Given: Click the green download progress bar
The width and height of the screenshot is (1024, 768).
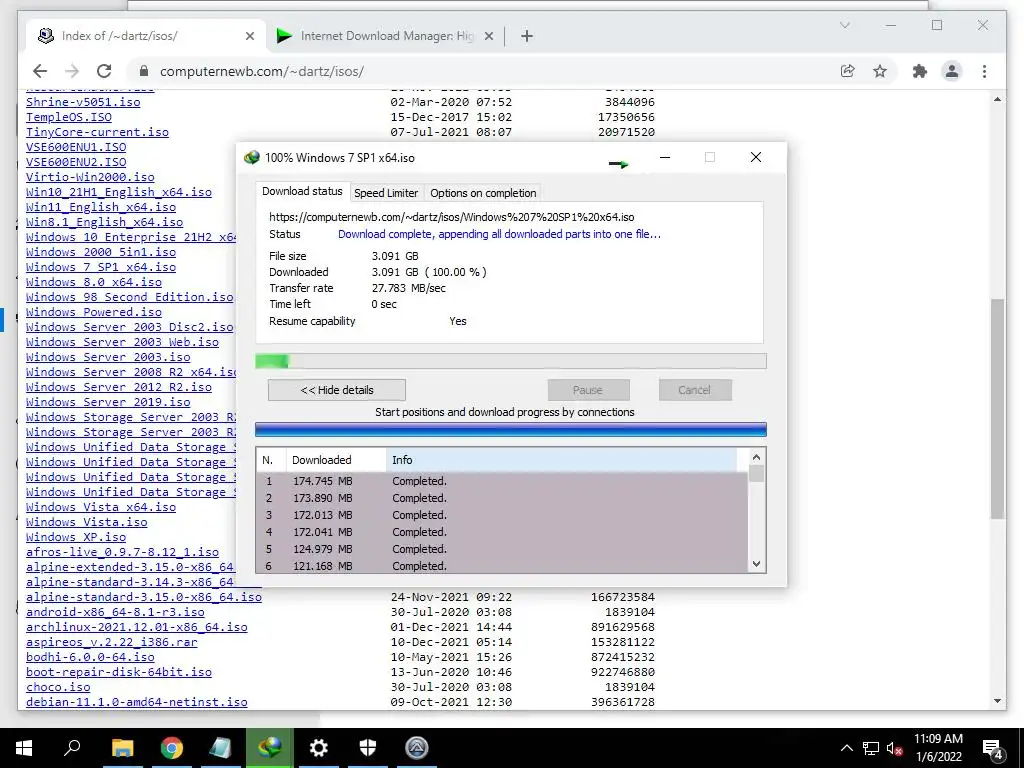Looking at the screenshot, I should tap(511, 361).
